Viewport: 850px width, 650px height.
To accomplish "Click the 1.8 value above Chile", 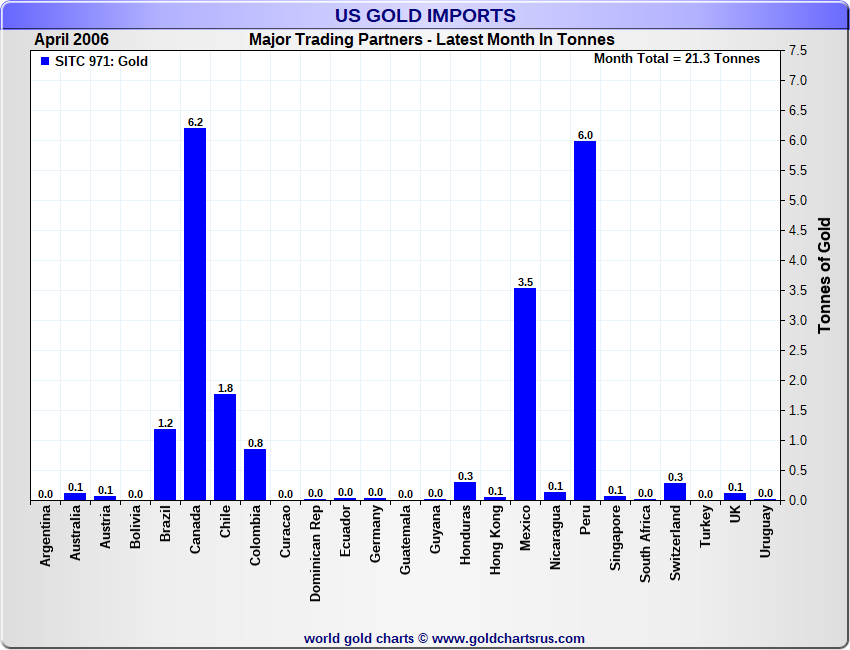I will (225, 388).
